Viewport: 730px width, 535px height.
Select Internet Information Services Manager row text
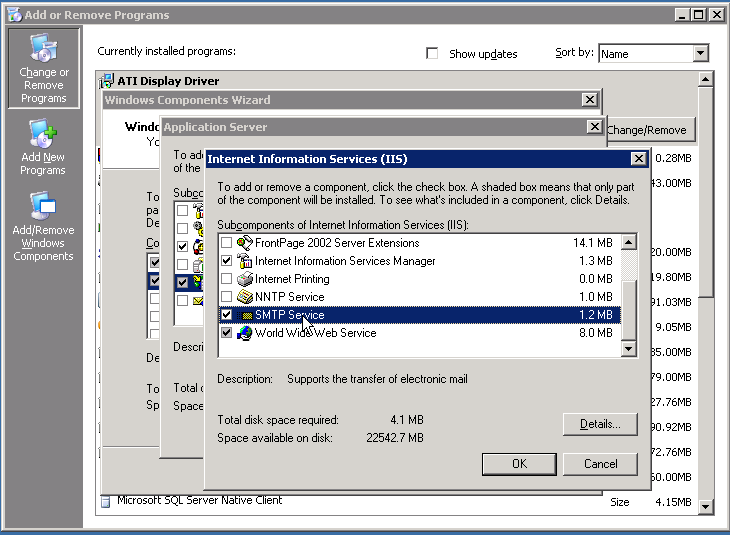tap(345, 261)
